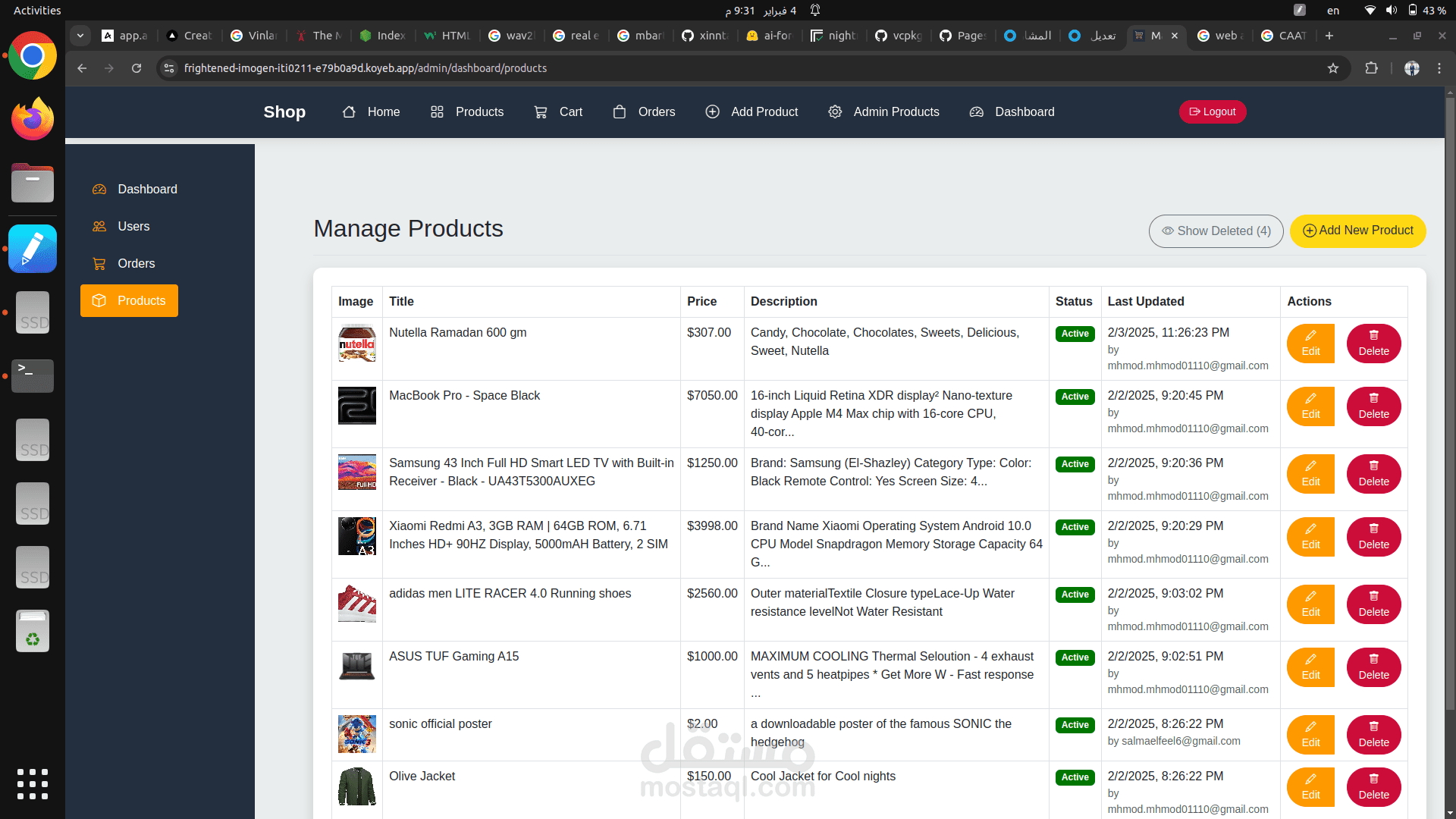Edit the Nutella Ramadan 600 gm product
Viewport: 1456px width, 819px height.
[x=1310, y=344]
